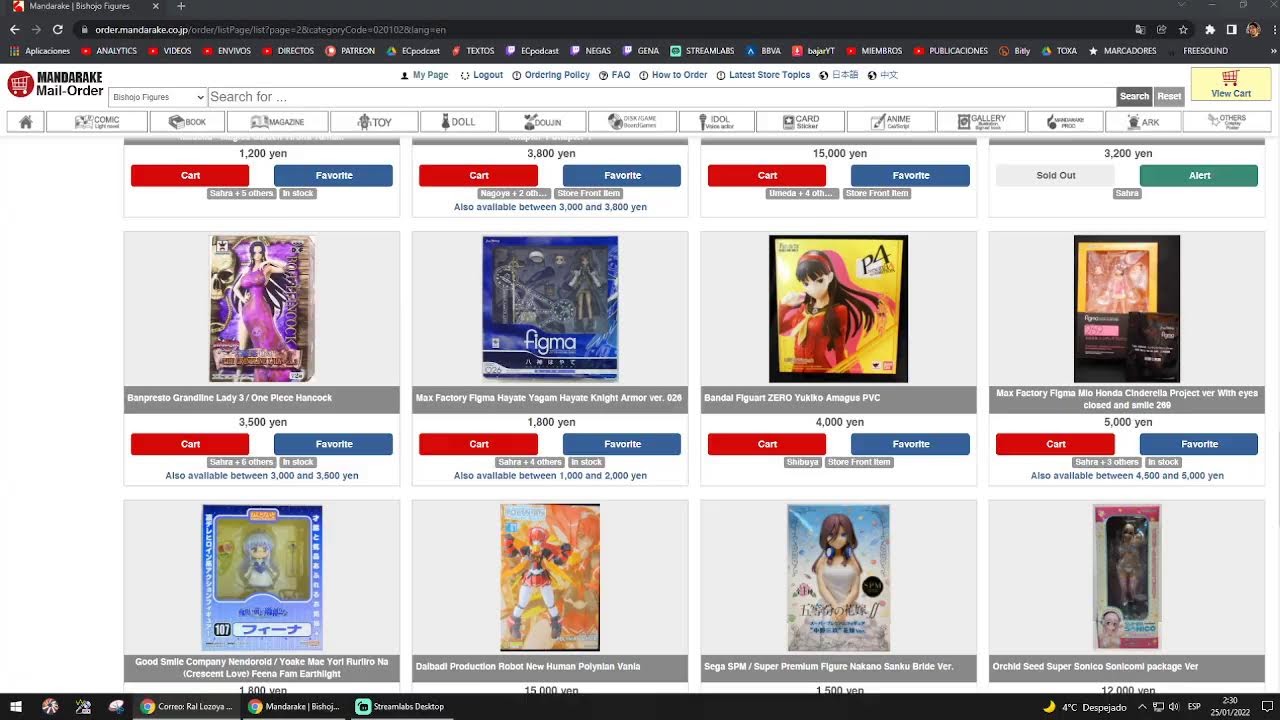Image resolution: width=1280 pixels, height=720 pixels.
Task: Open the COMIC category
Action: tap(98, 122)
